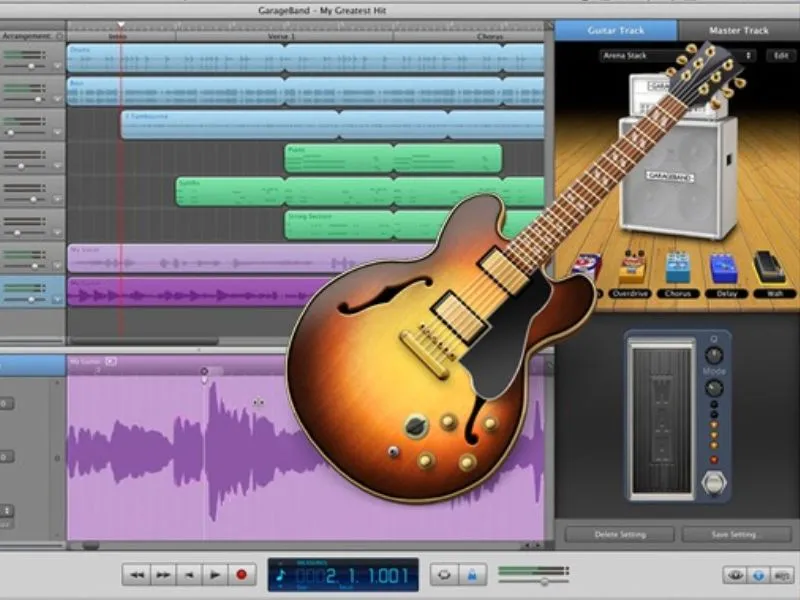Expand the My Vocal track header arrow
800x600 pixels.
(x=57, y=266)
